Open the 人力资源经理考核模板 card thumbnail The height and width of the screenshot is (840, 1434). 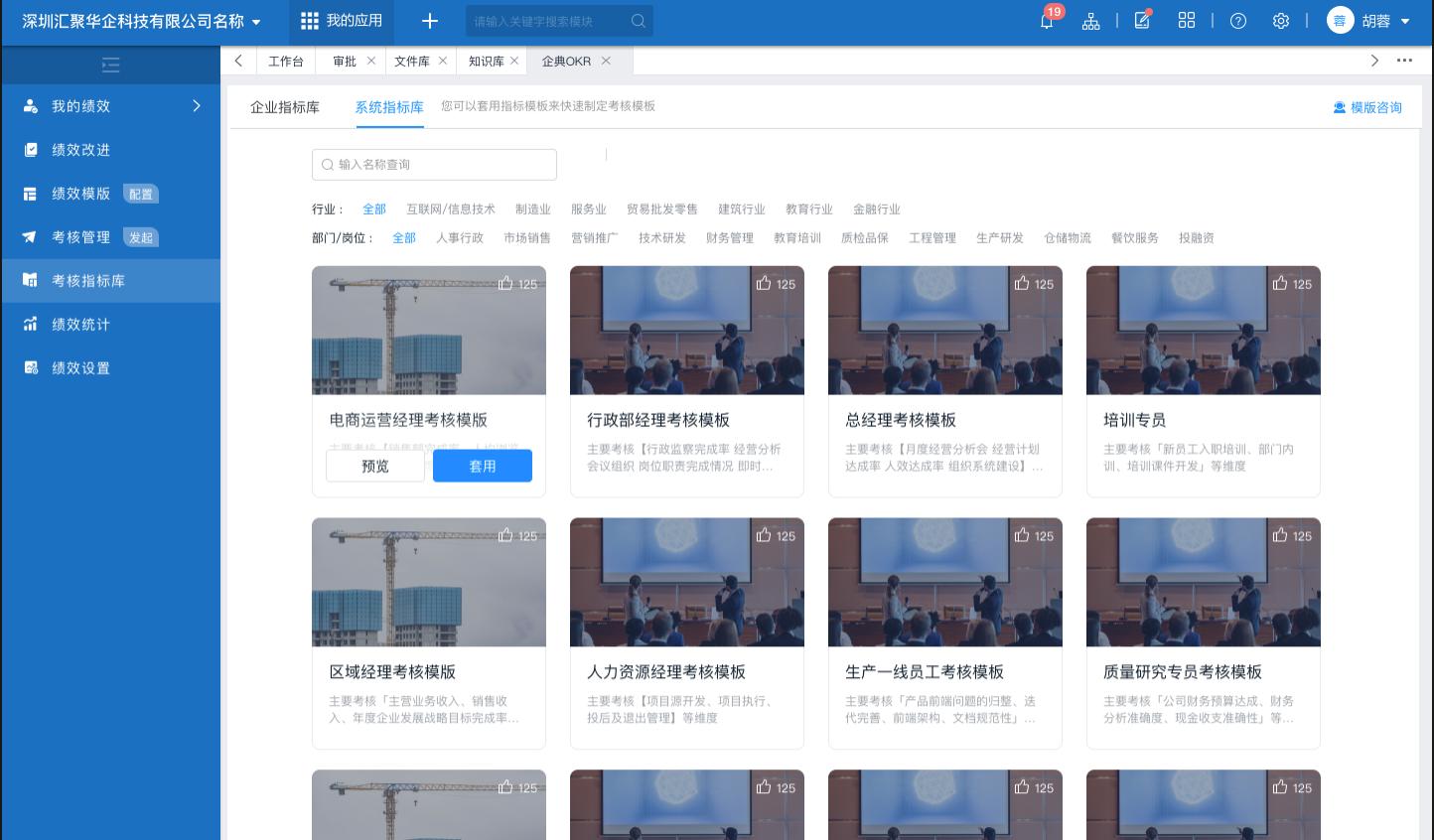[687, 582]
